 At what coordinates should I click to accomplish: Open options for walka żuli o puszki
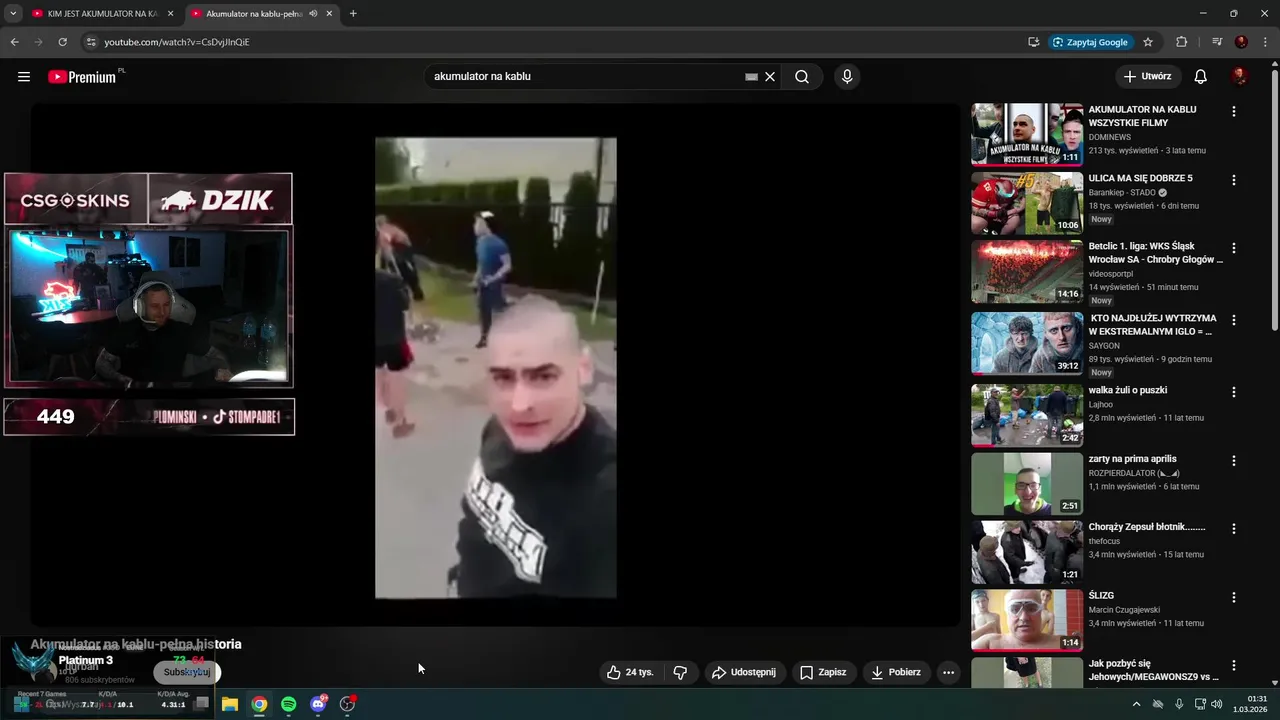1233,392
